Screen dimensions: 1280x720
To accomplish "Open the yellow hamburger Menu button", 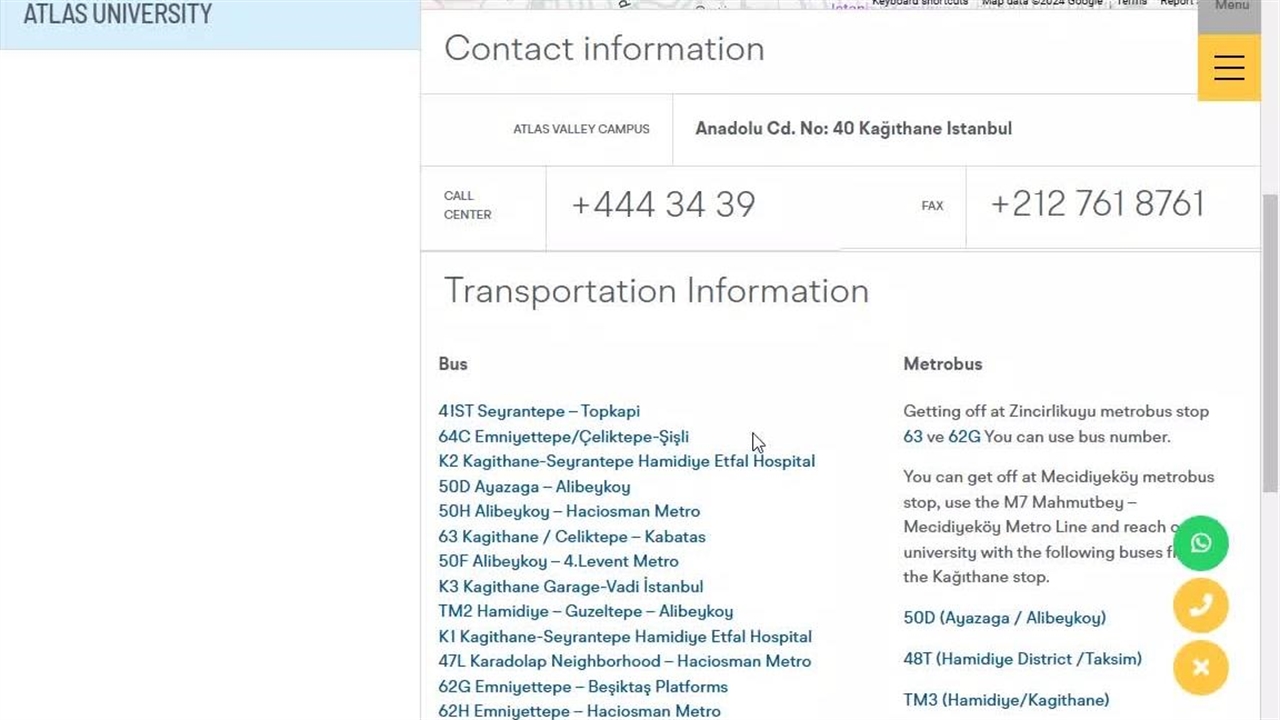I will click(x=1229, y=67).
